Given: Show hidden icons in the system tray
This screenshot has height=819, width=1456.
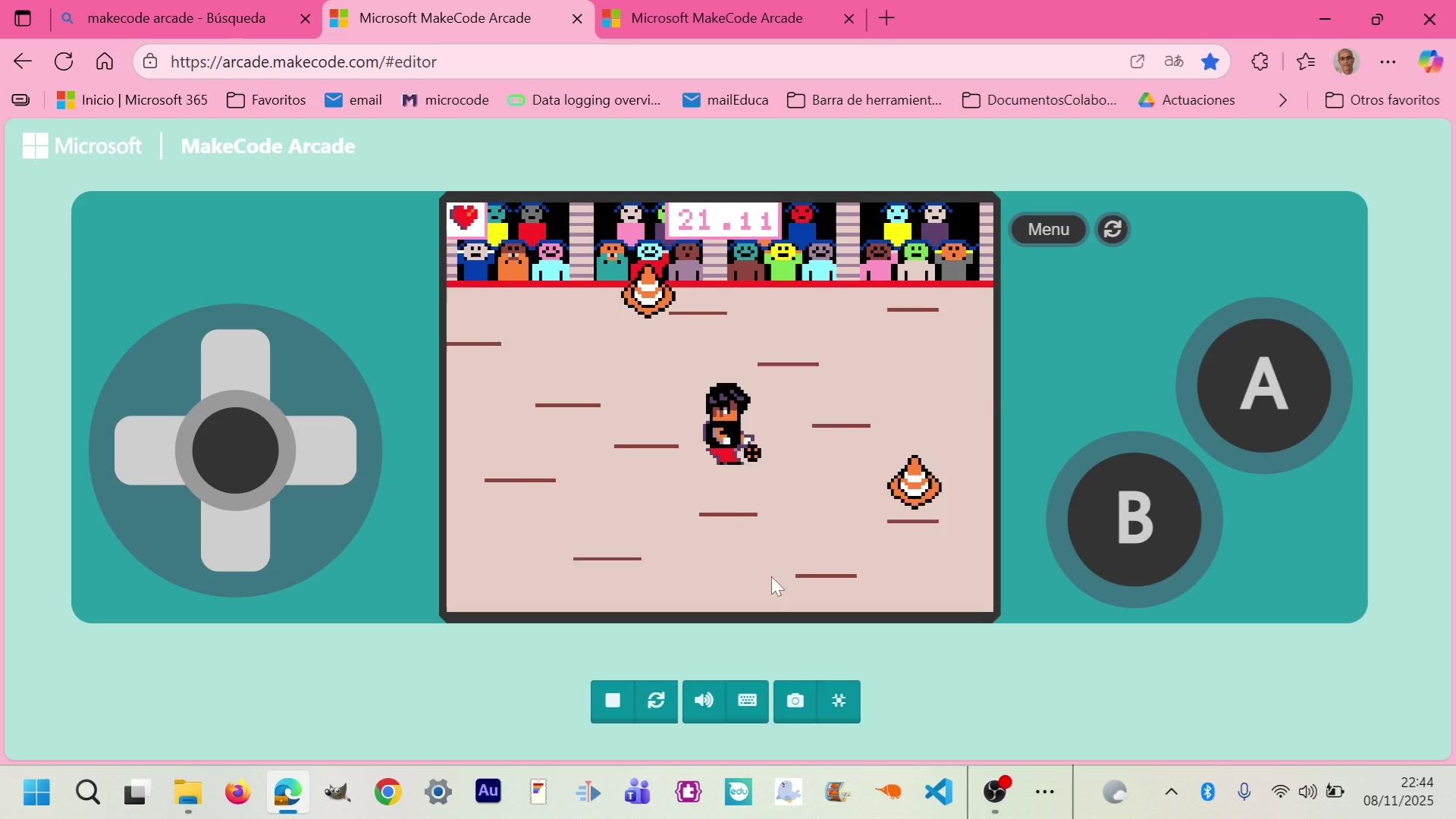Looking at the screenshot, I should pyautogui.click(x=1171, y=793).
